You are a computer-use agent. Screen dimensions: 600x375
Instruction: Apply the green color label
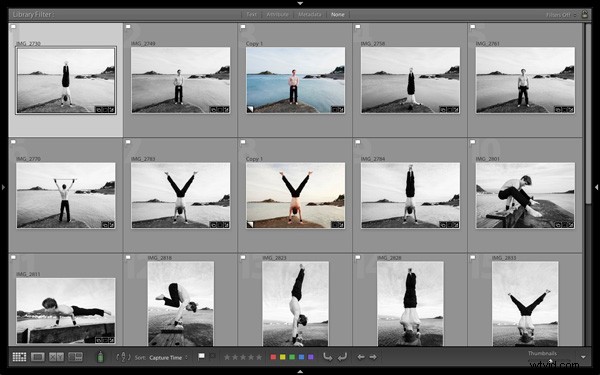pos(292,357)
